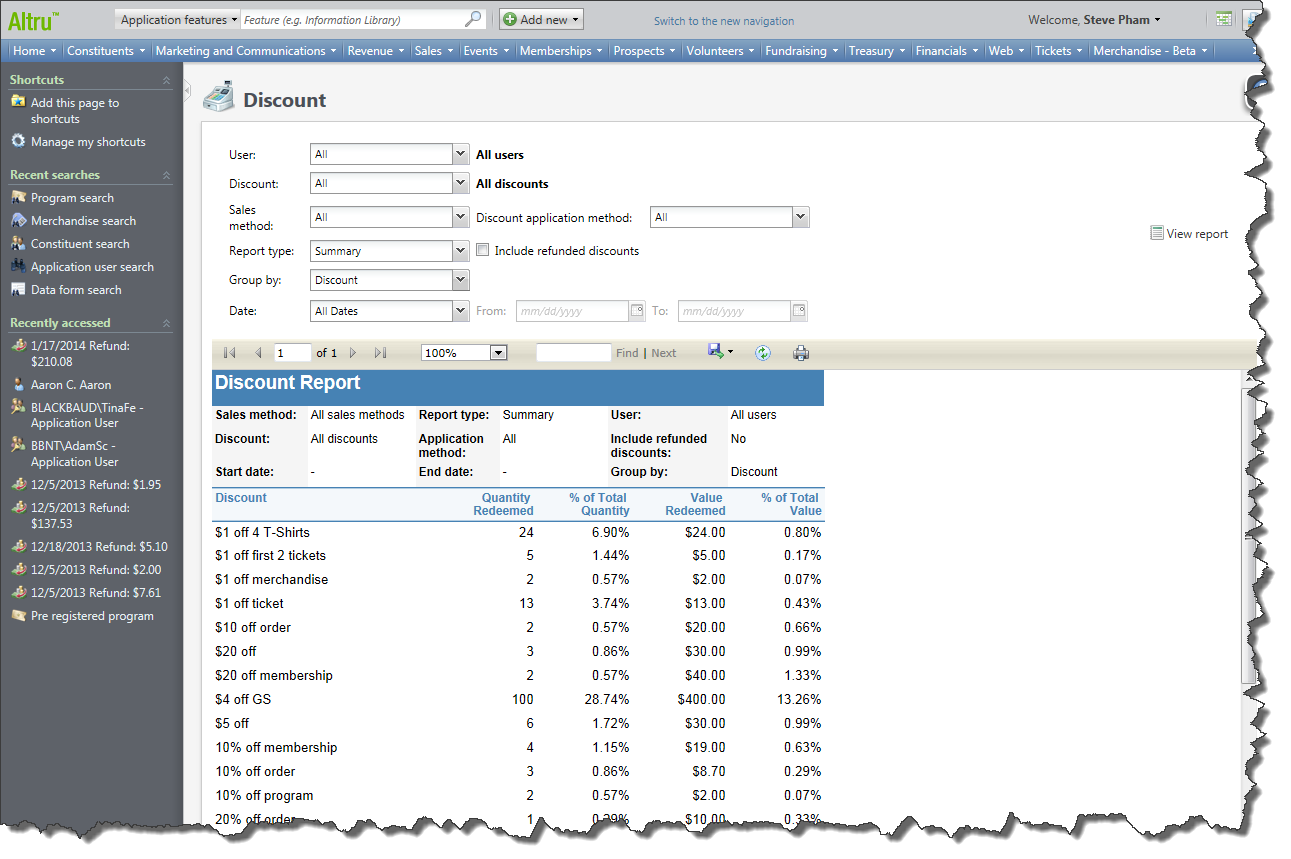This screenshot has height=859, width=1291.
Task: Go to next report page arrow
Action: tap(353, 353)
